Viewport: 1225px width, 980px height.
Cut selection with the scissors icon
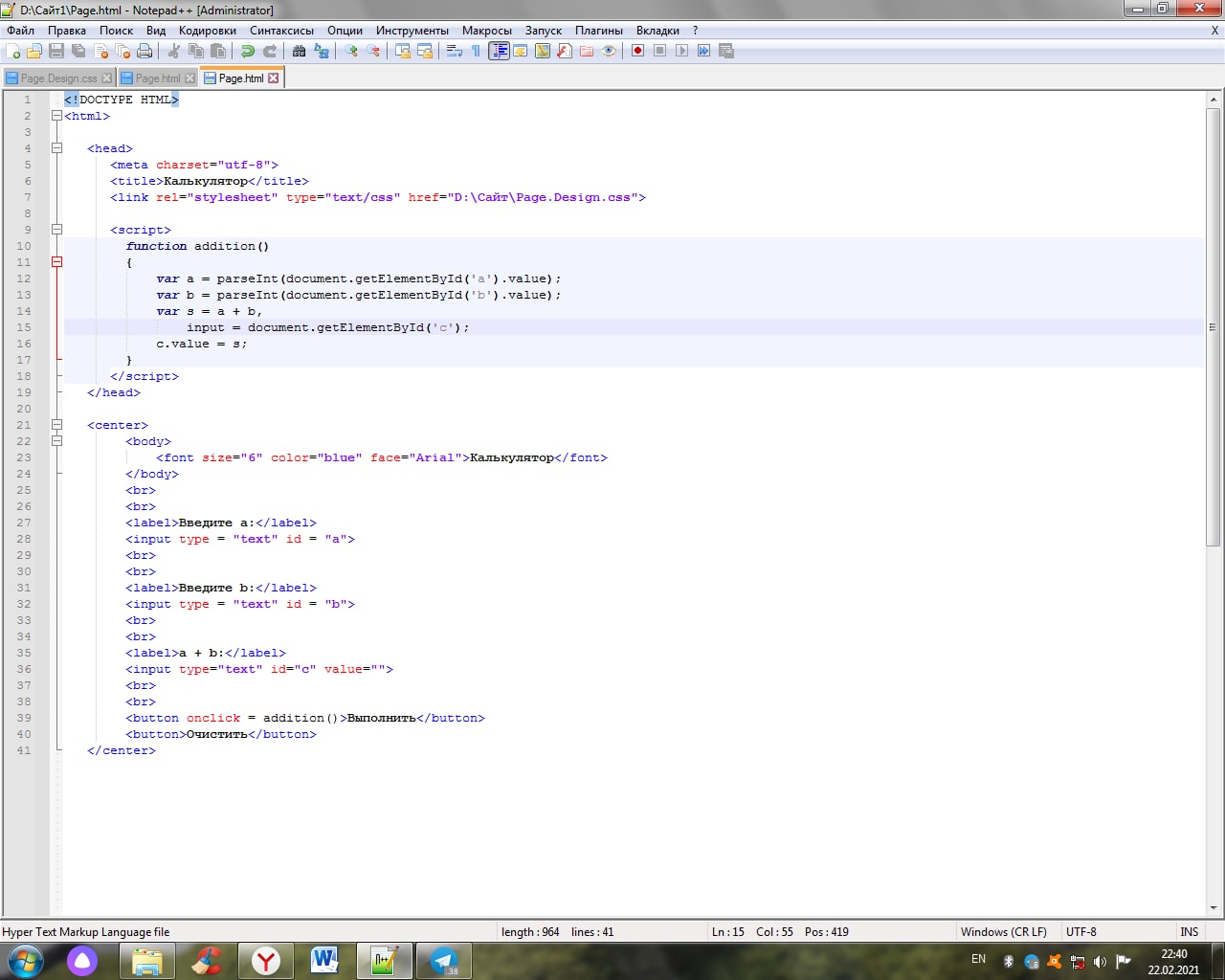pyautogui.click(x=174, y=51)
